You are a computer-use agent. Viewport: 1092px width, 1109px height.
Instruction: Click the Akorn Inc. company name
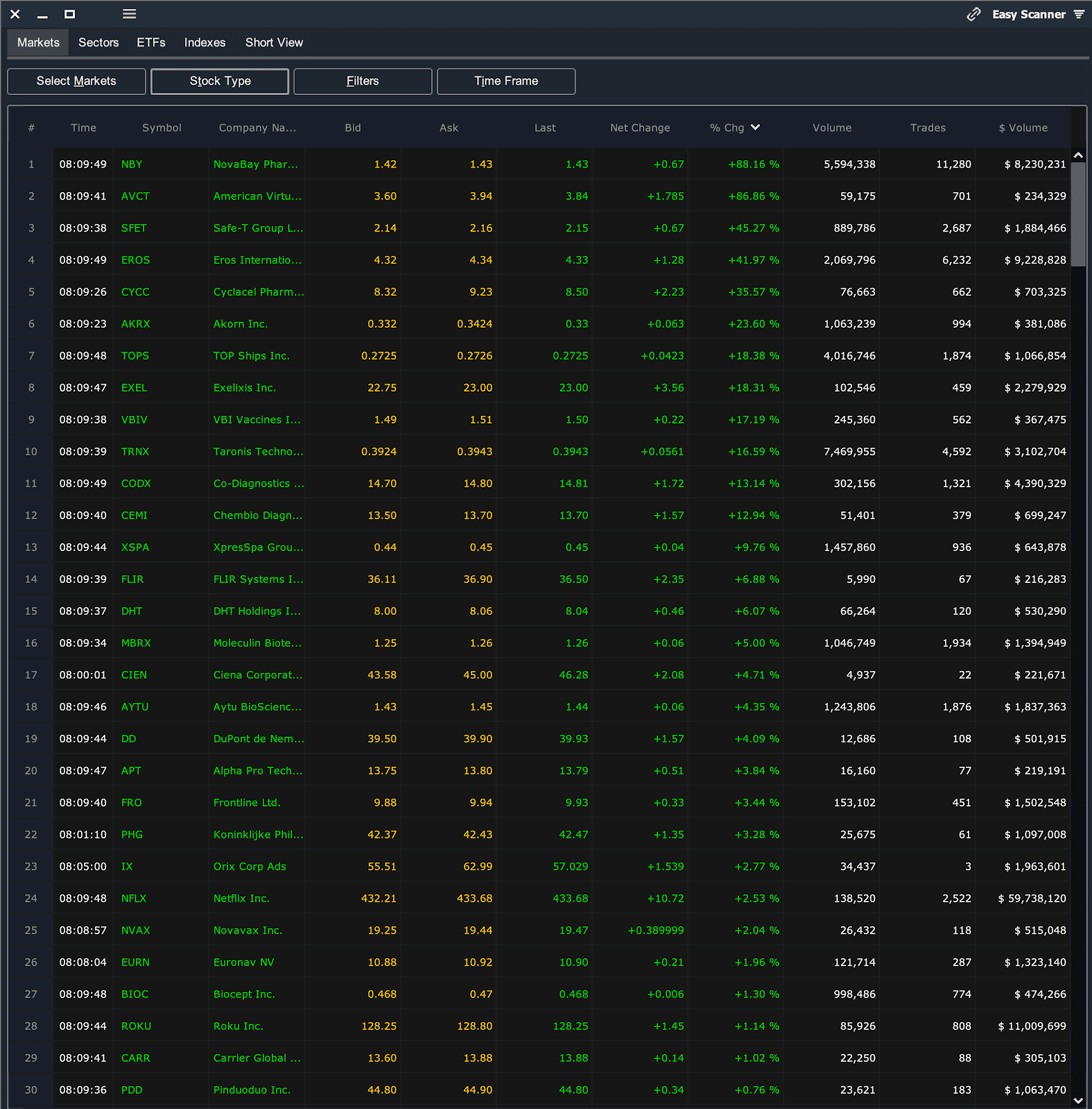click(241, 324)
